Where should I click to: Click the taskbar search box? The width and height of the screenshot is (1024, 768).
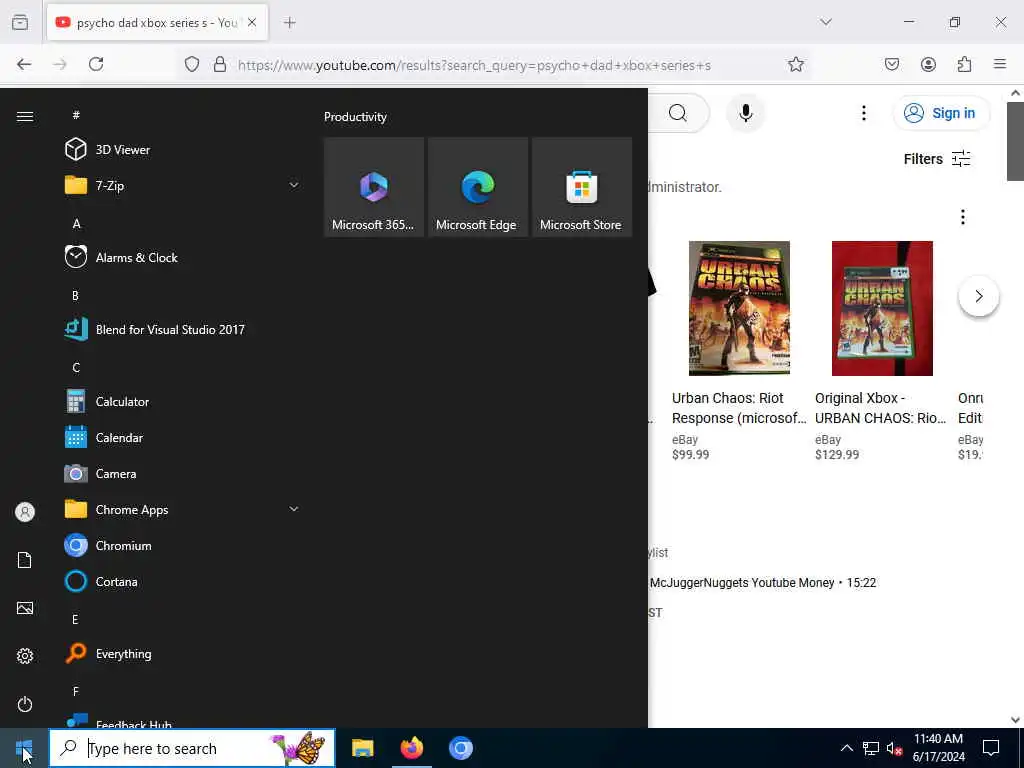pyautogui.click(x=192, y=748)
